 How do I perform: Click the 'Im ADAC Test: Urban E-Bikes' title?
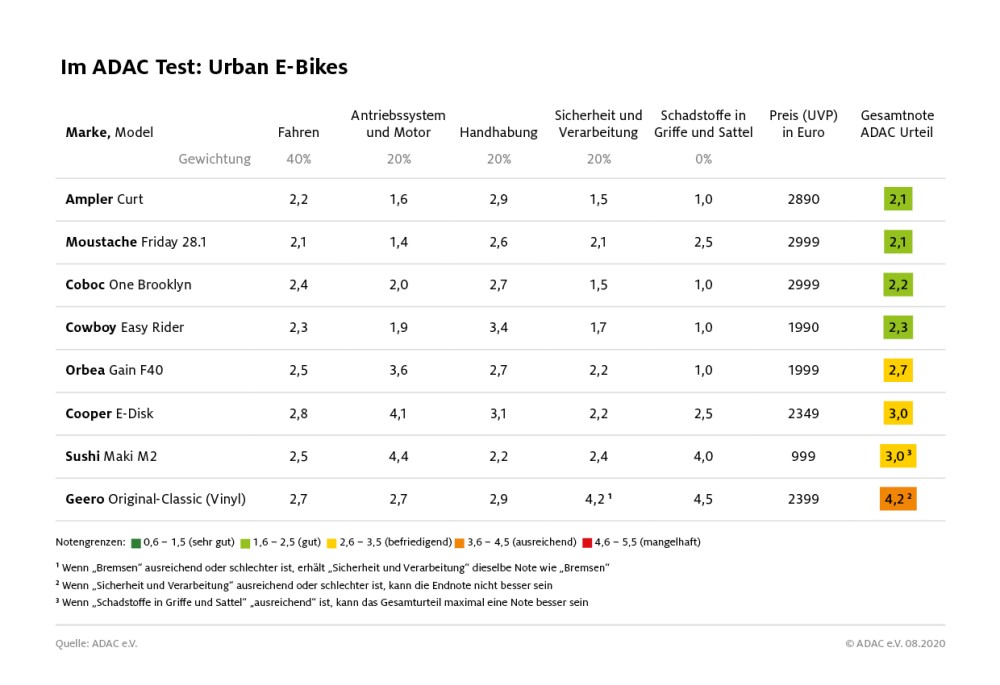pos(204,67)
